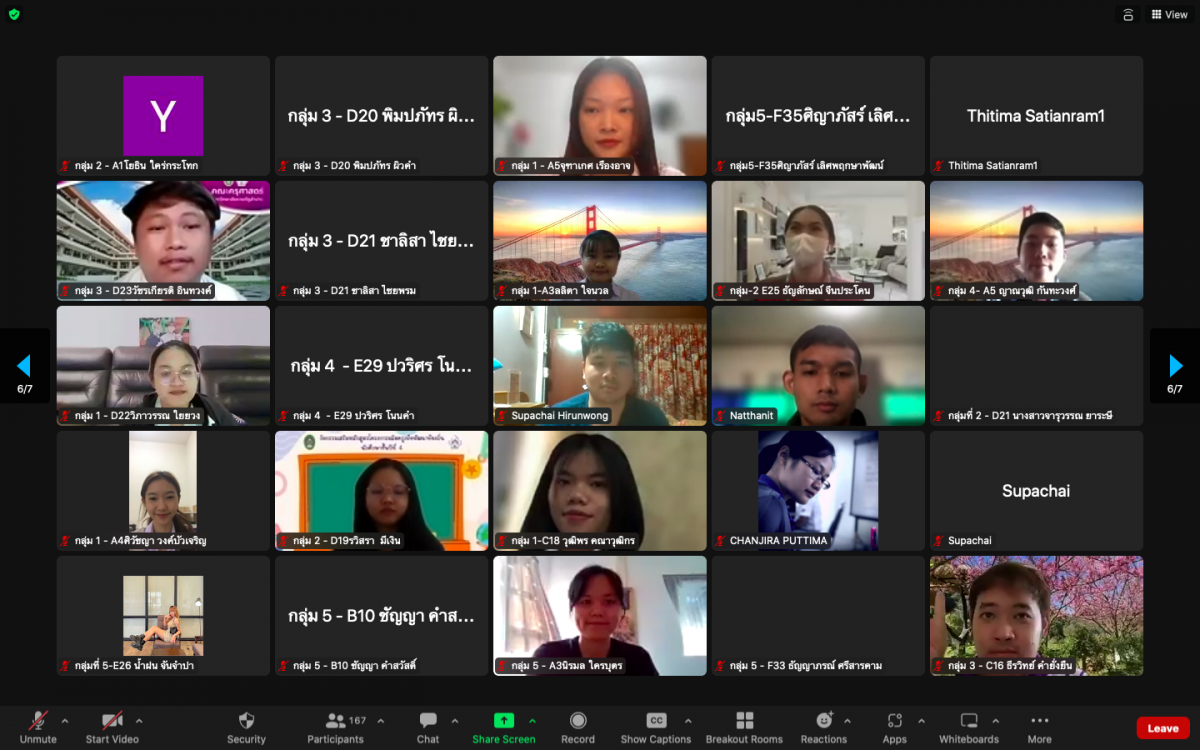The image size is (1200, 750).
Task: Start recording with the Record button
Action: [x=578, y=721]
